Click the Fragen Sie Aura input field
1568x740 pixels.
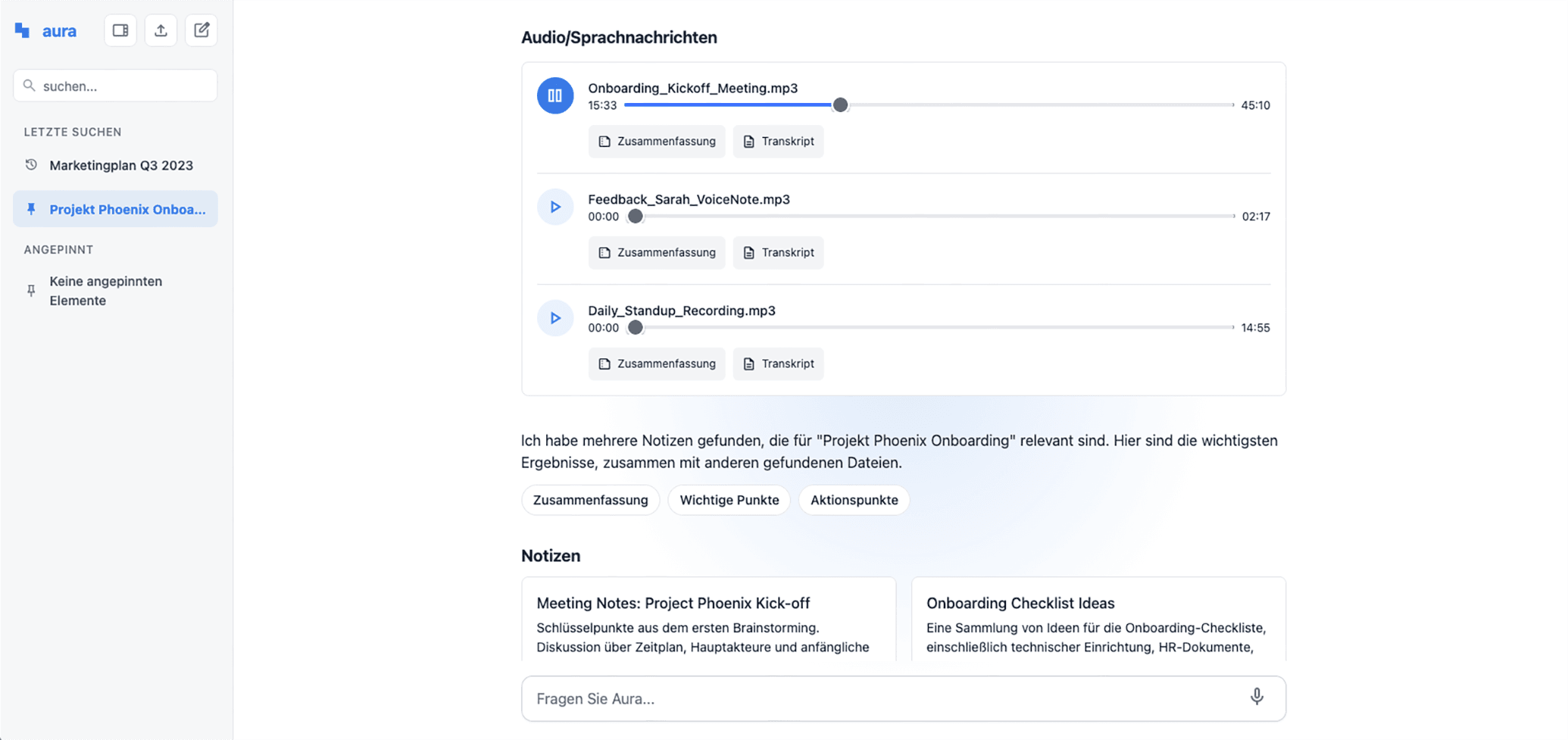click(886, 698)
